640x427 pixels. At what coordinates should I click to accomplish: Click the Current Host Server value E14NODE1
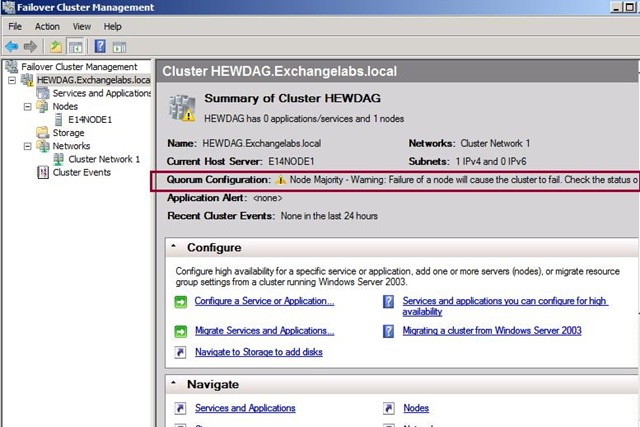[x=291, y=162]
